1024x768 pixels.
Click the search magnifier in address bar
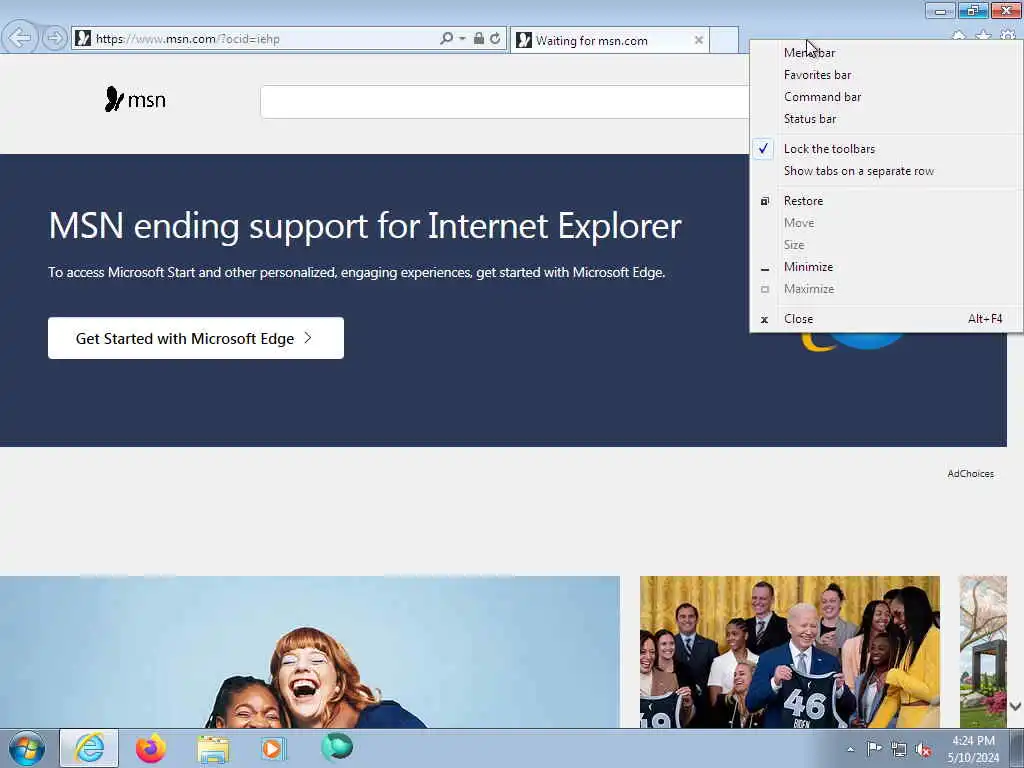coord(446,39)
